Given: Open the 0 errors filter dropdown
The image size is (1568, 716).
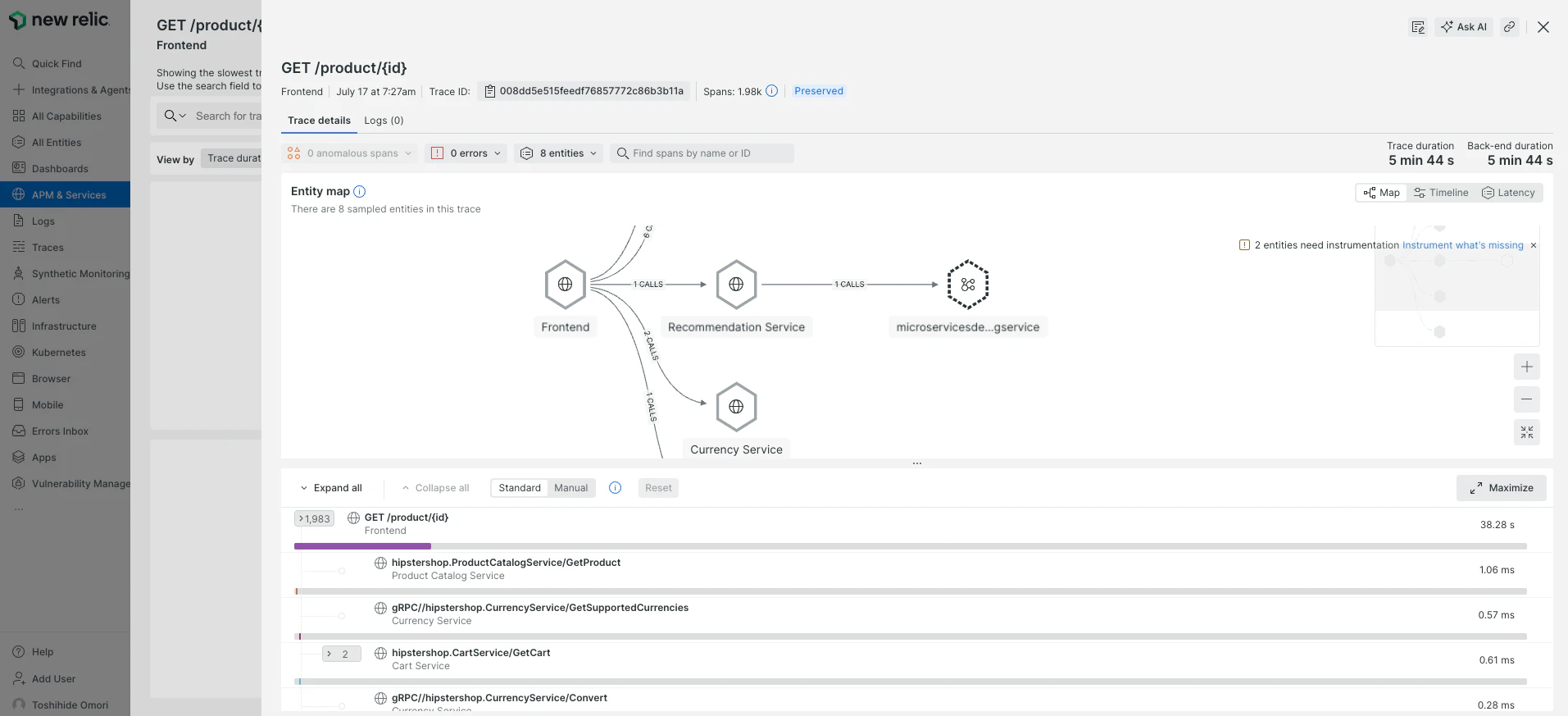Looking at the screenshot, I should pos(466,153).
